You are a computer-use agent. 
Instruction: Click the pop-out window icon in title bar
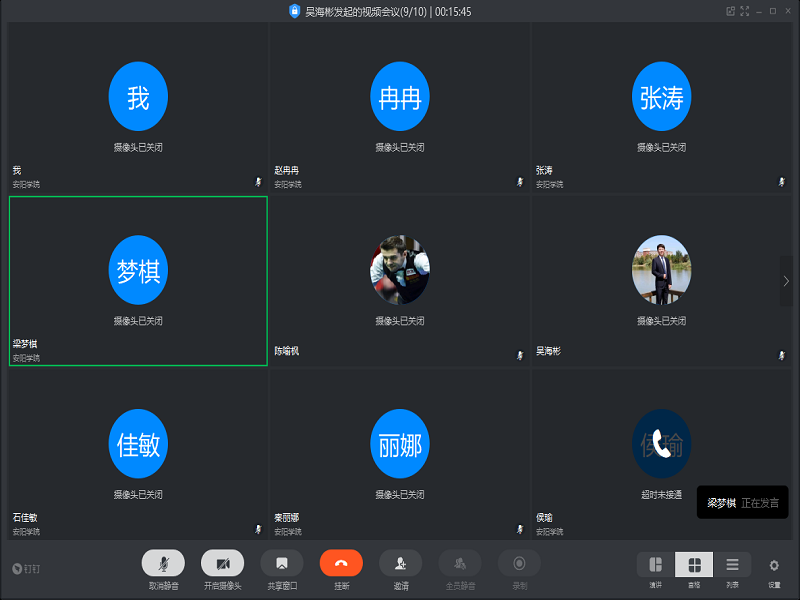click(x=730, y=11)
